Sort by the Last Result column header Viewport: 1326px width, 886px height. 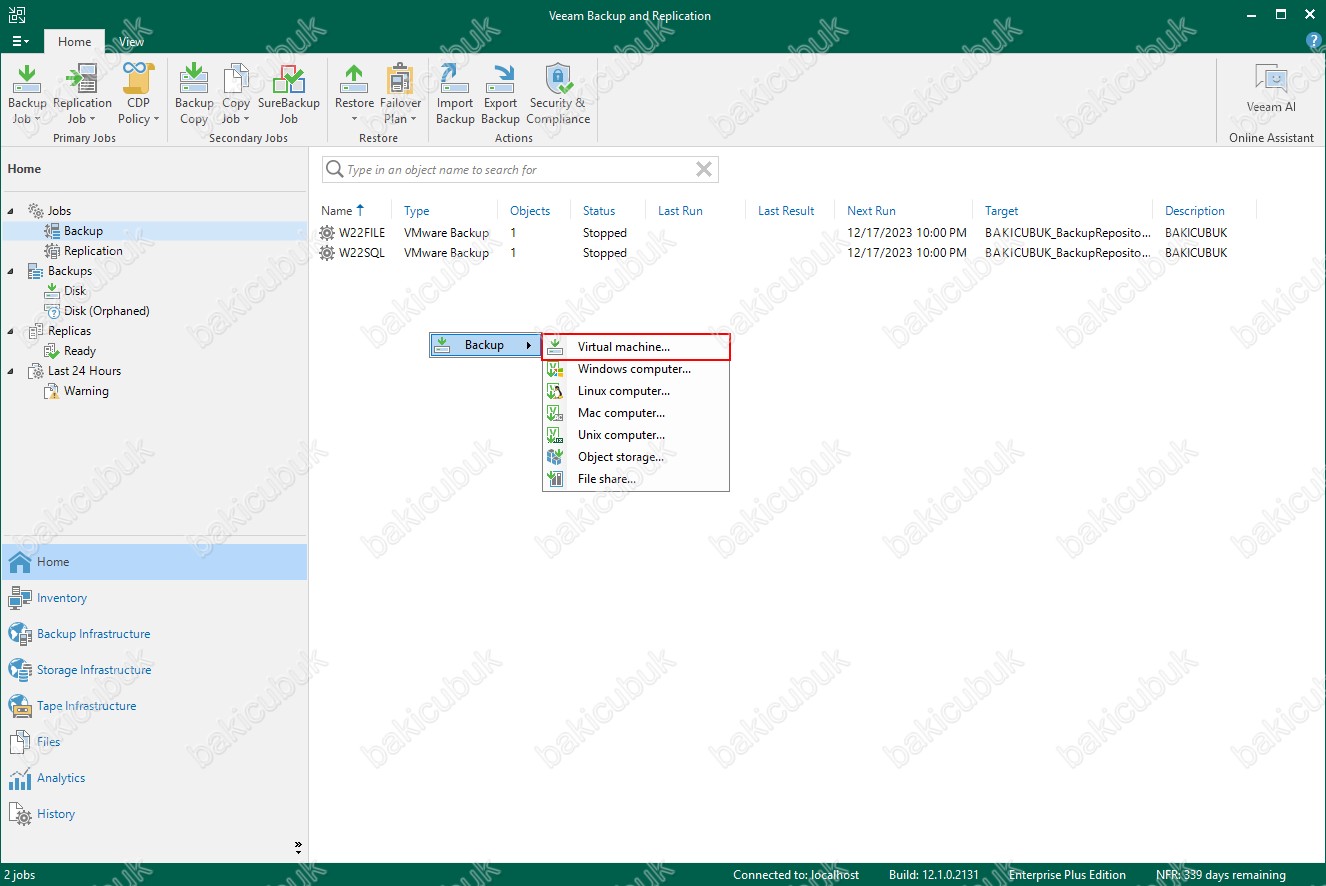[x=786, y=211]
